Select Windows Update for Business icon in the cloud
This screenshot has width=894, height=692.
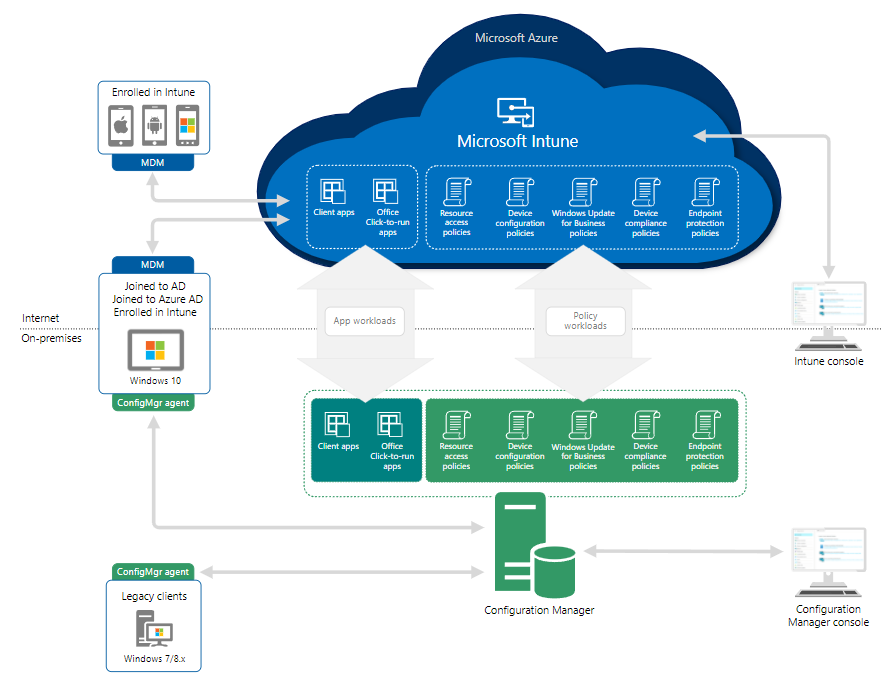tap(583, 192)
